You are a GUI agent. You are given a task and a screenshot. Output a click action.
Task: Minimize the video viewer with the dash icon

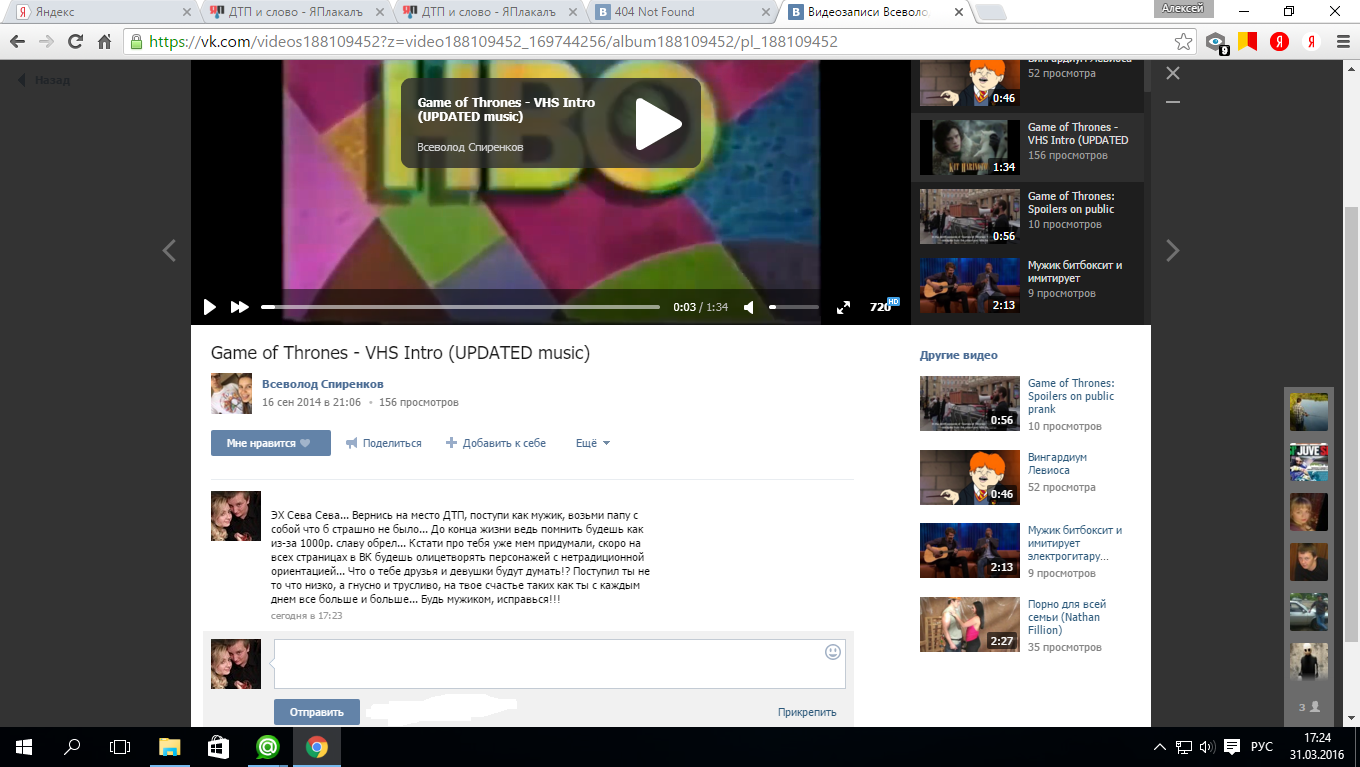(1173, 102)
